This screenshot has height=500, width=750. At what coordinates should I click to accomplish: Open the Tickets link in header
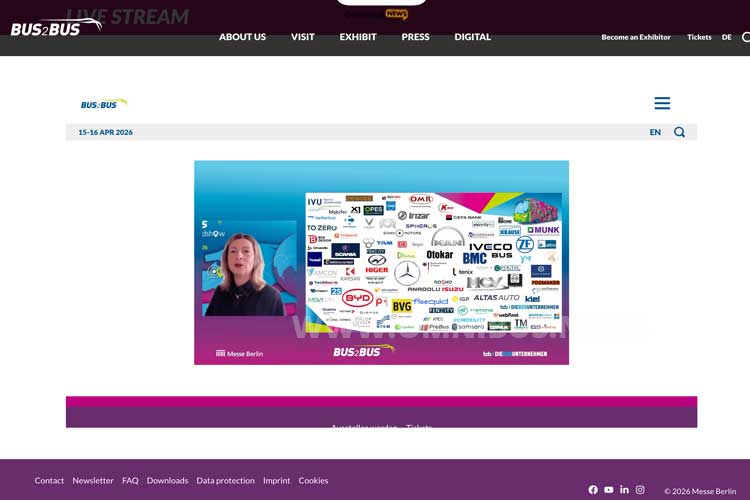(x=699, y=37)
